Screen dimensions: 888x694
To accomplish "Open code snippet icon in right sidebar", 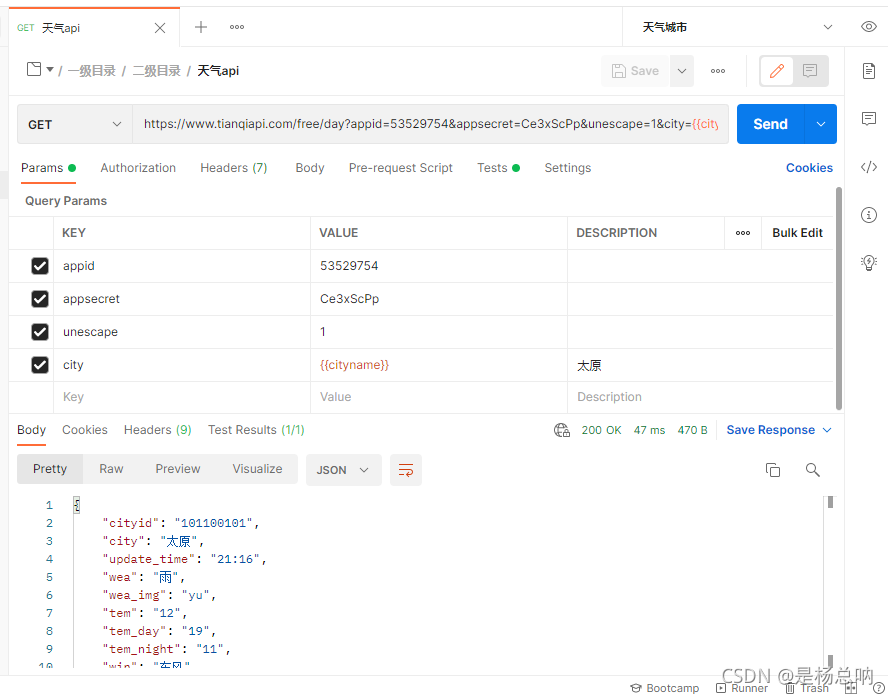I will coord(869,167).
